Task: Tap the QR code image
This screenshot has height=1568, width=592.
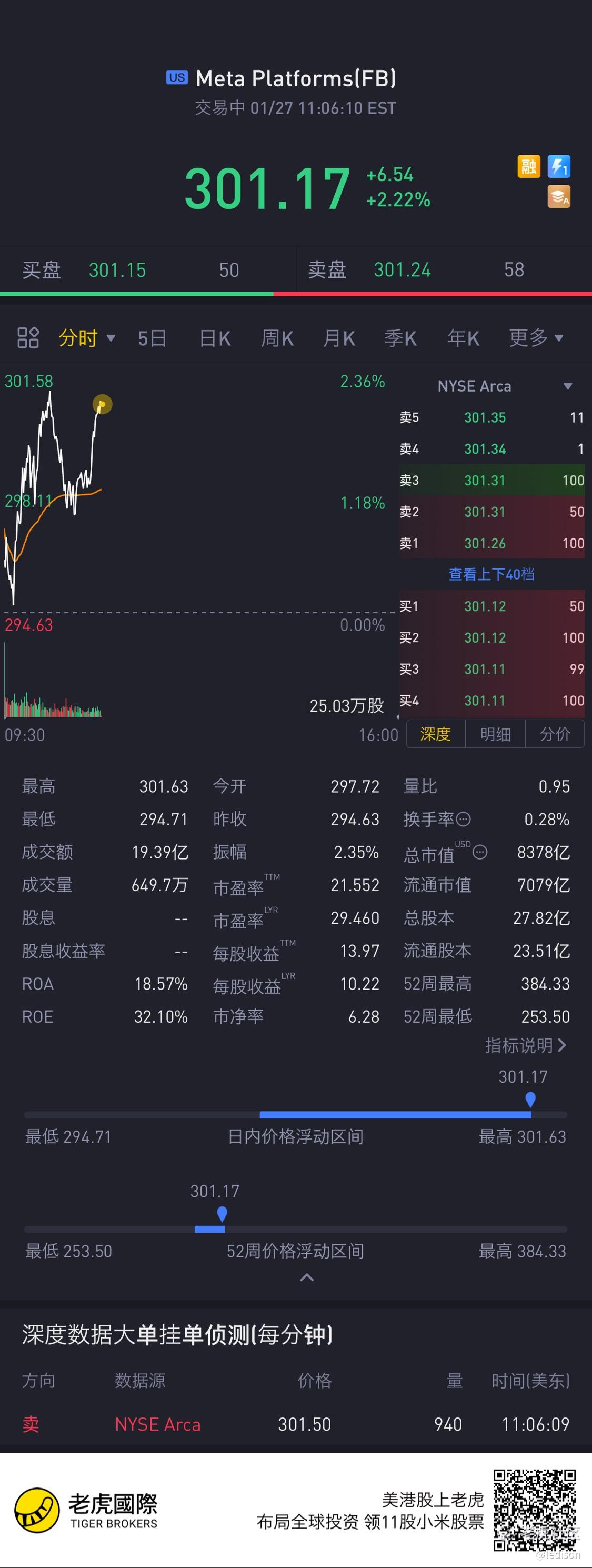Action: [534, 1510]
